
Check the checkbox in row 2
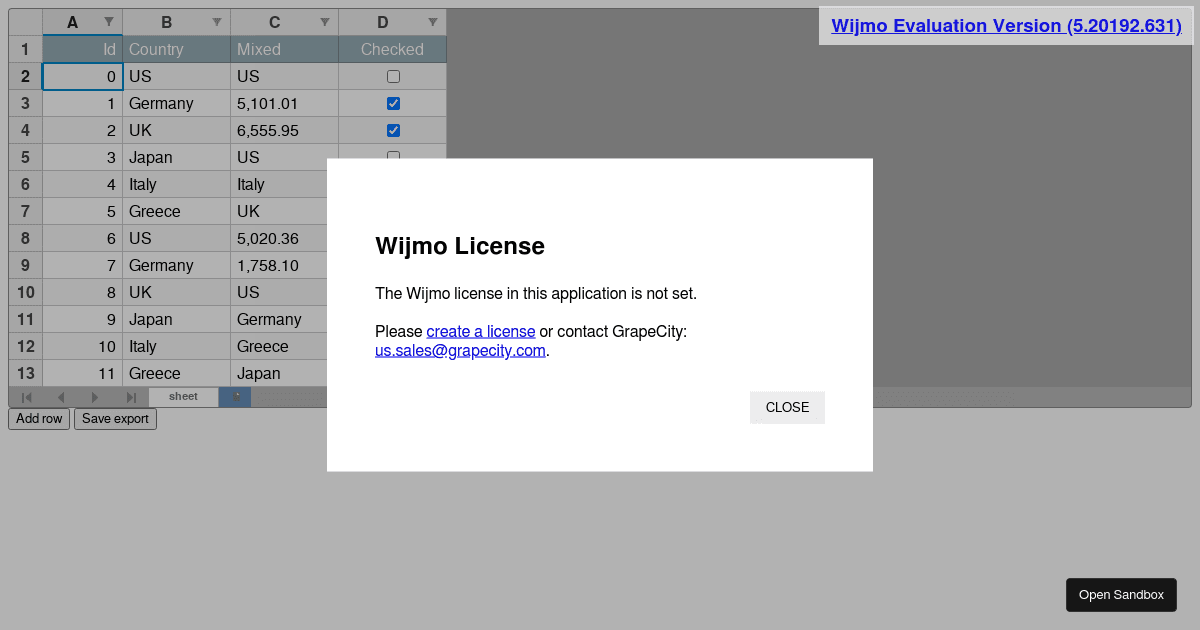(393, 76)
